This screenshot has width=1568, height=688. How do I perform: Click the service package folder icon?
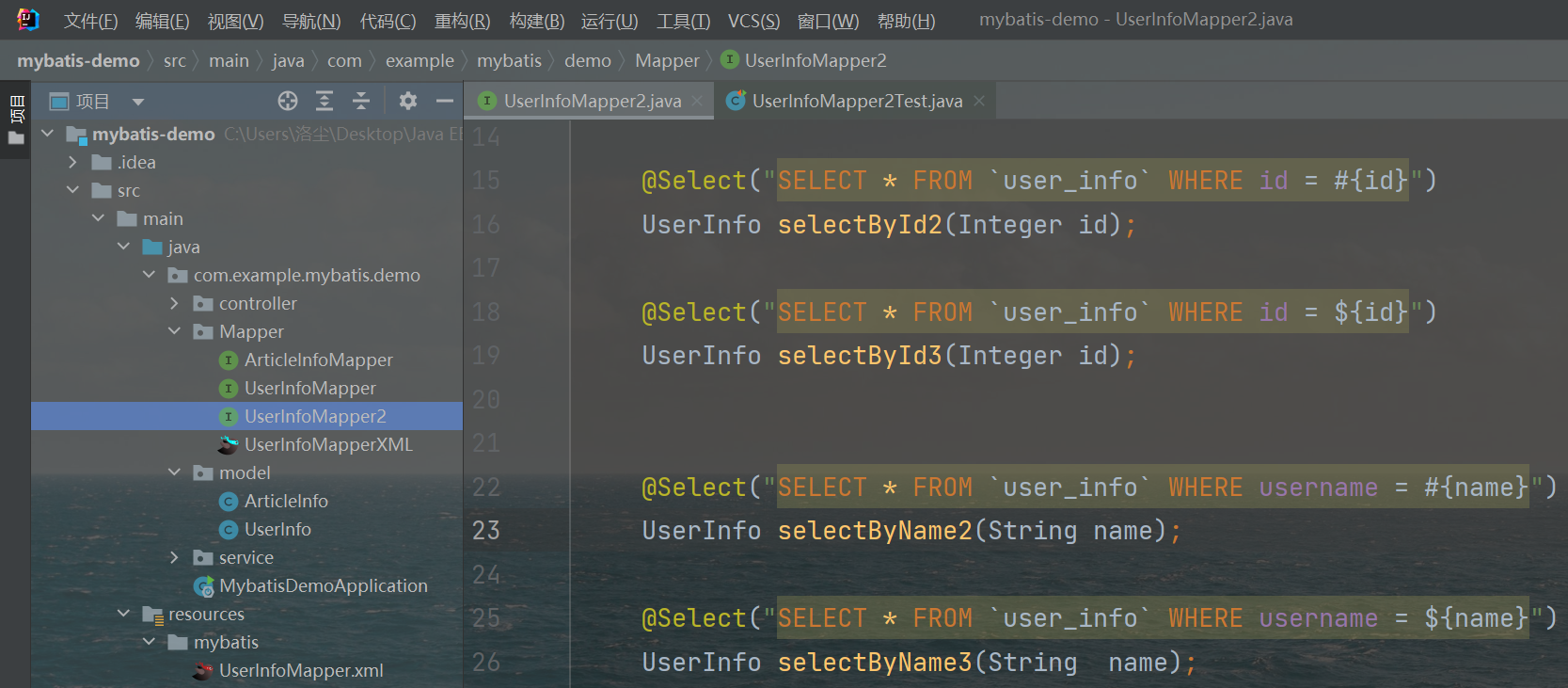click(202, 557)
